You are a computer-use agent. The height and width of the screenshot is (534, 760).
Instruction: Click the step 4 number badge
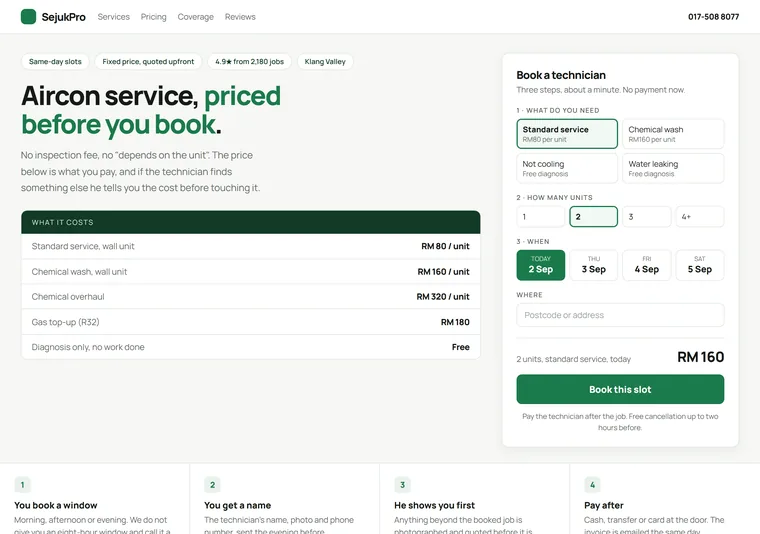tap(592, 485)
